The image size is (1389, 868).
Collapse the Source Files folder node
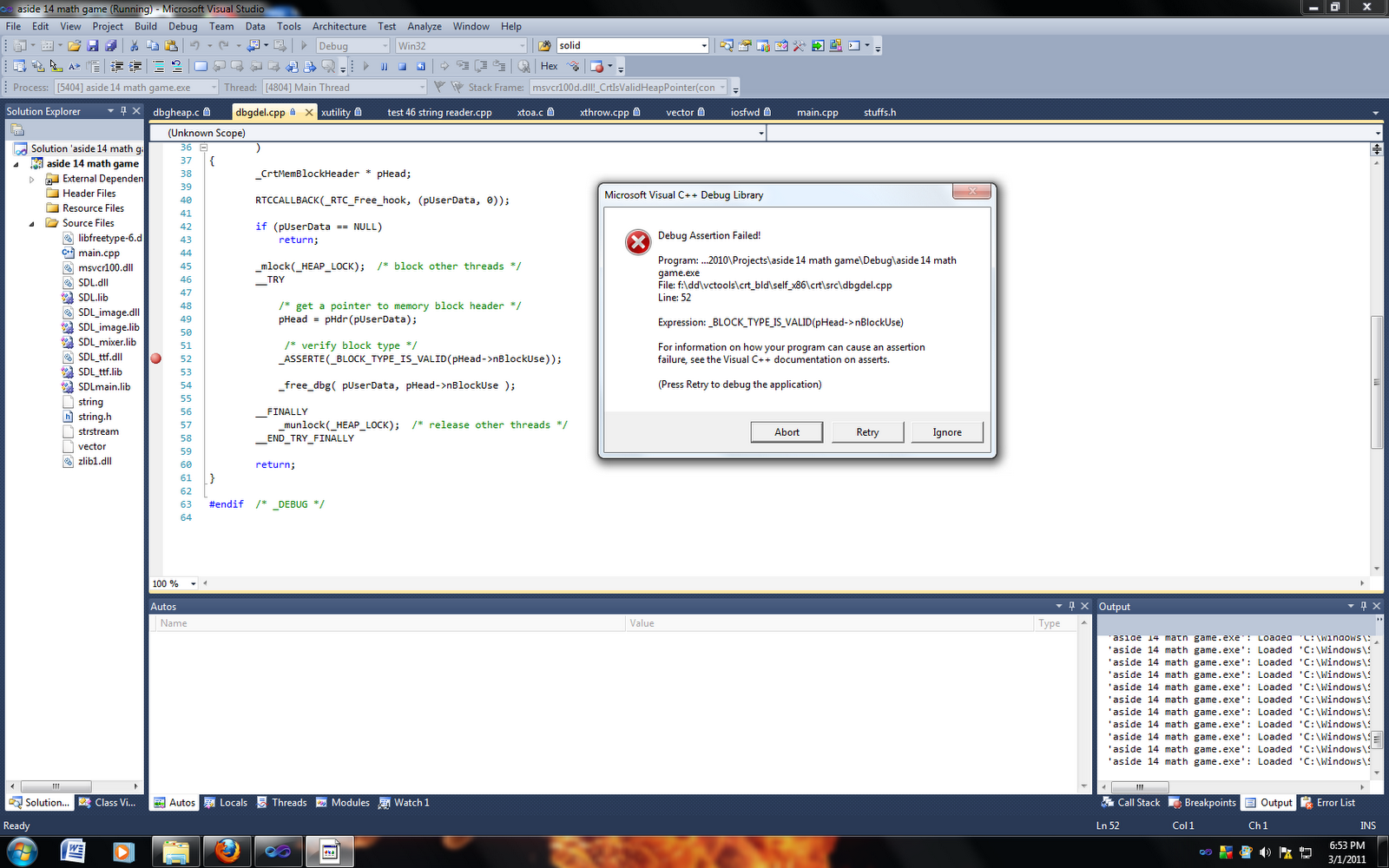(x=32, y=224)
